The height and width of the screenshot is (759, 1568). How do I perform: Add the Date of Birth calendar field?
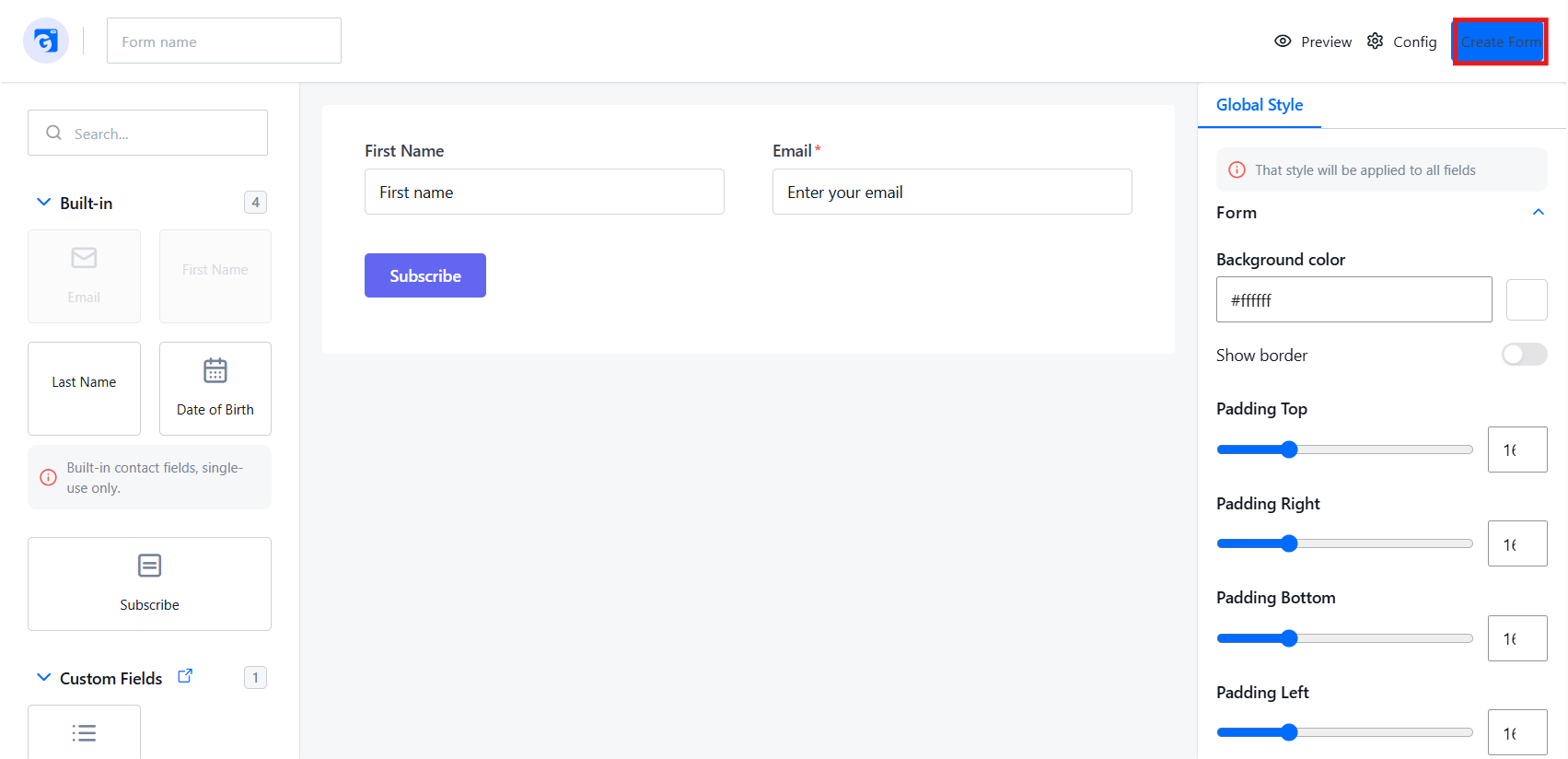click(x=215, y=389)
